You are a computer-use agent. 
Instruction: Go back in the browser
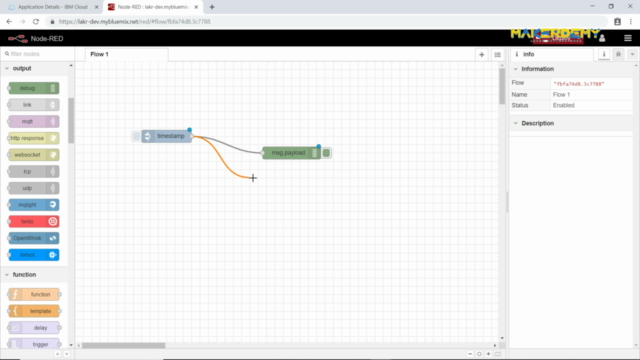pos(9,22)
